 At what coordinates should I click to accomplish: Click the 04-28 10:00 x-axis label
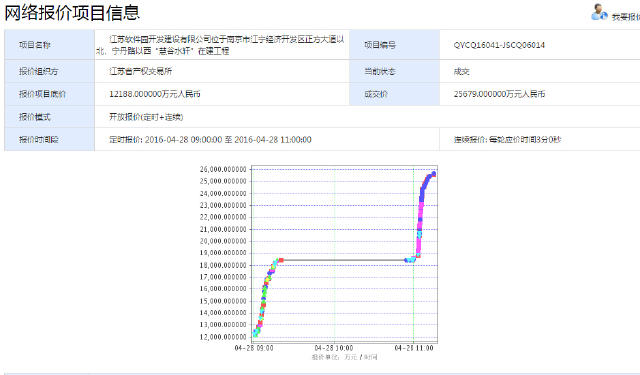tap(334, 348)
